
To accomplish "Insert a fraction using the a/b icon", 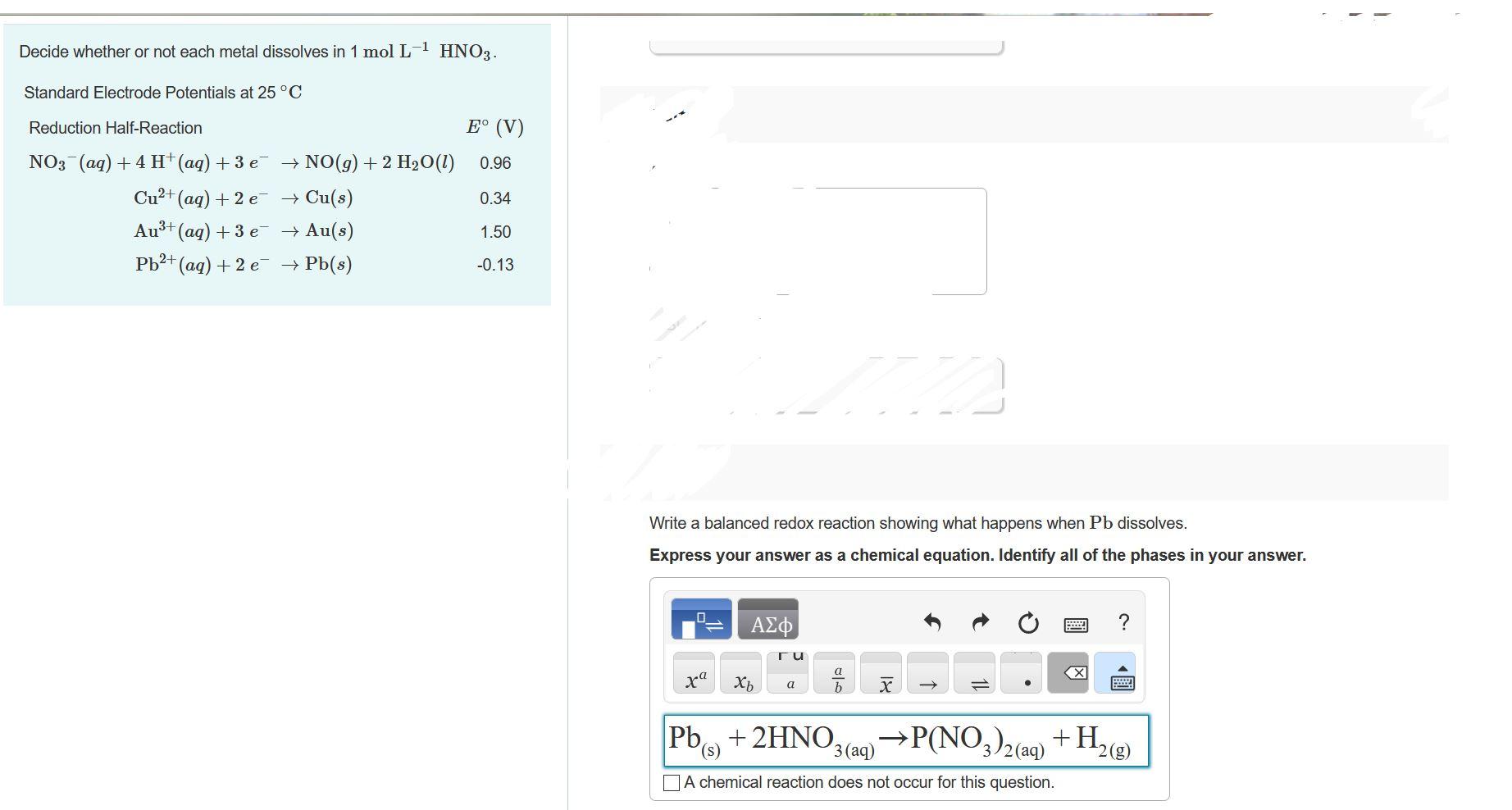I will pos(837,675).
